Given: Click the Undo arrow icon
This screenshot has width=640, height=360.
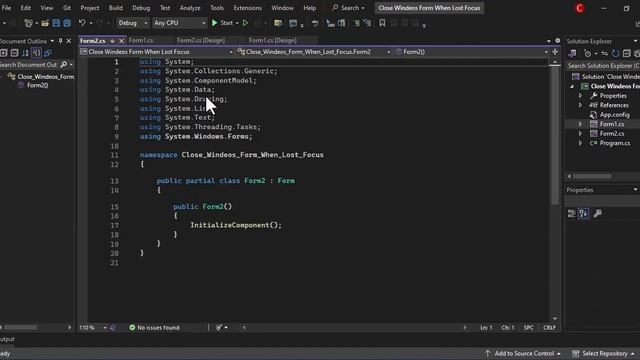Looking at the screenshot, I should click(x=82, y=23).
